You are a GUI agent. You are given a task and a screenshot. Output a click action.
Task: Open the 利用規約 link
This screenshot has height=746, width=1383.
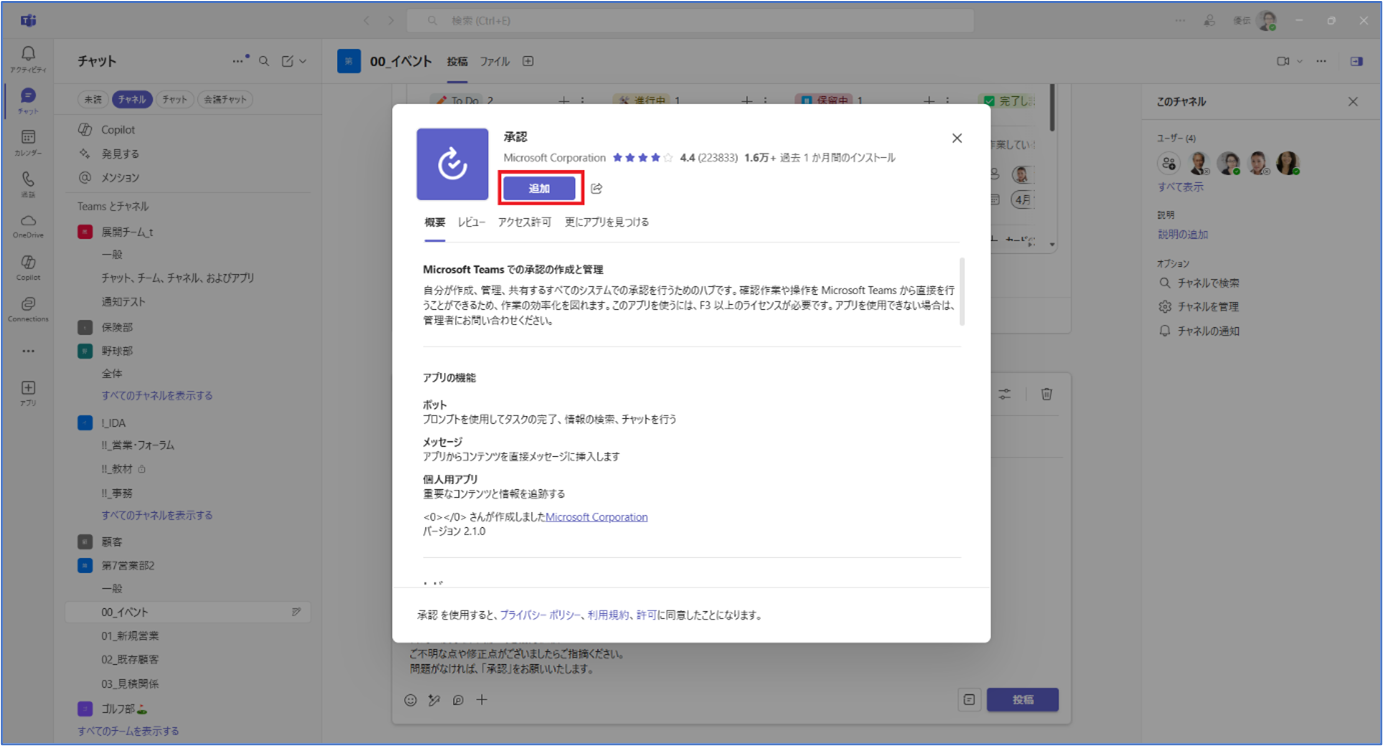pos(609,615)
